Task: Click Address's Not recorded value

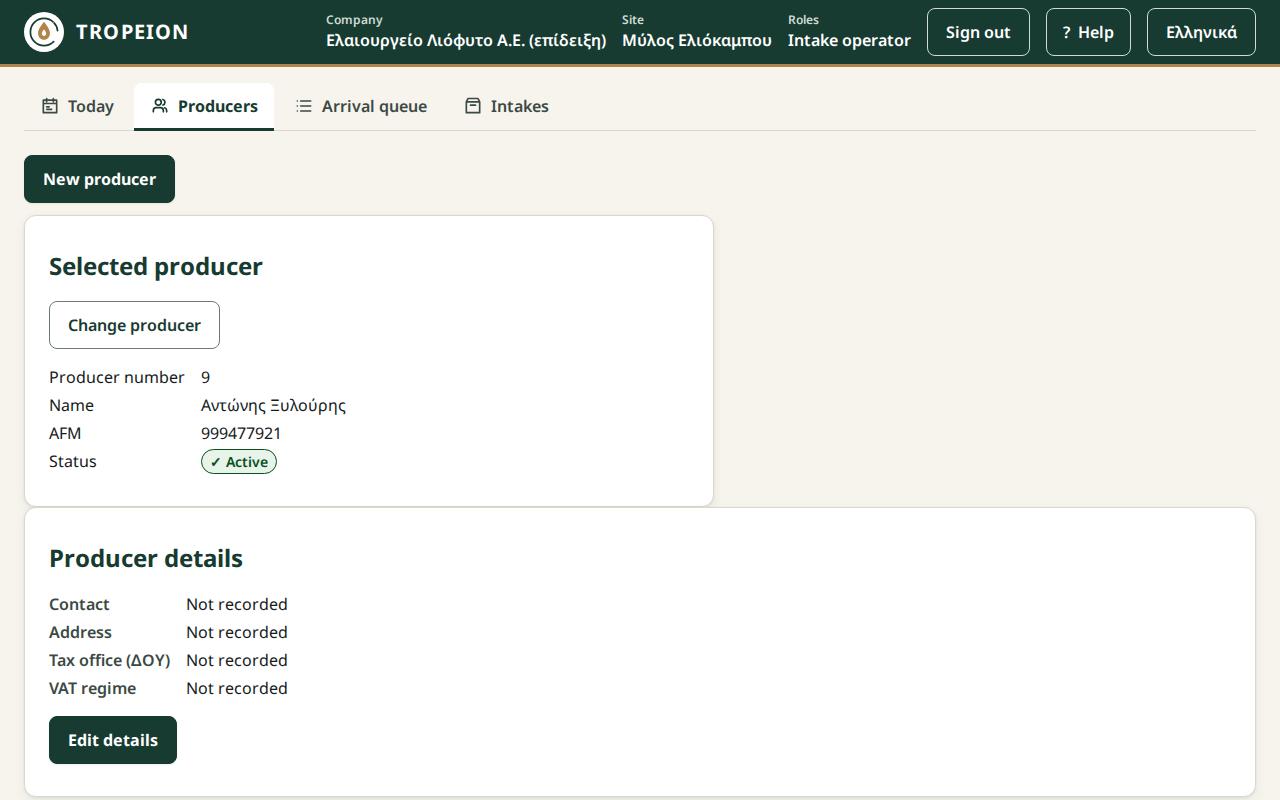Action: tap(237, 632)
